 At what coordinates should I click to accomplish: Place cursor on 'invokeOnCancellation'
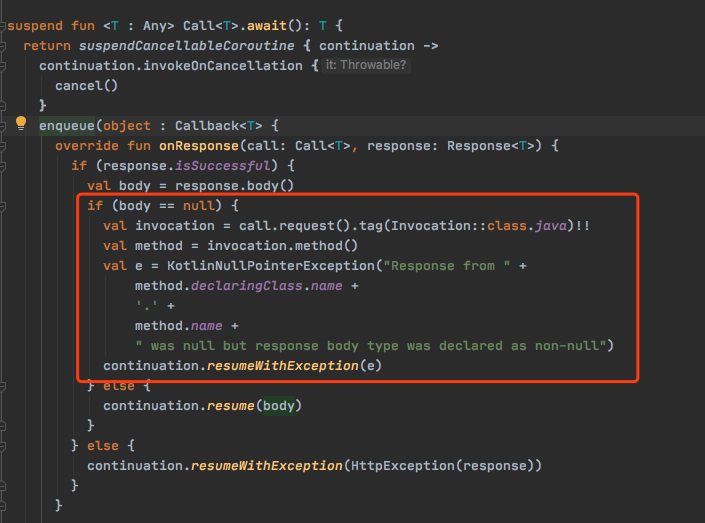[223, 66]
